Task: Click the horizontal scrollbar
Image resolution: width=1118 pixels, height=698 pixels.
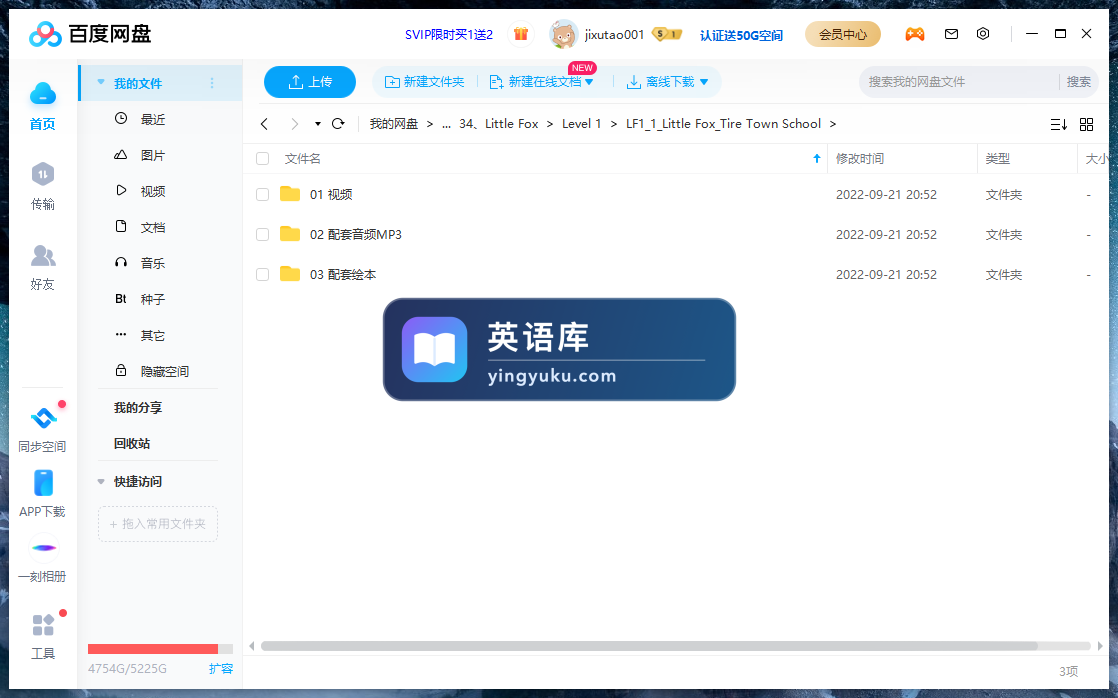Action: [649, 646]
